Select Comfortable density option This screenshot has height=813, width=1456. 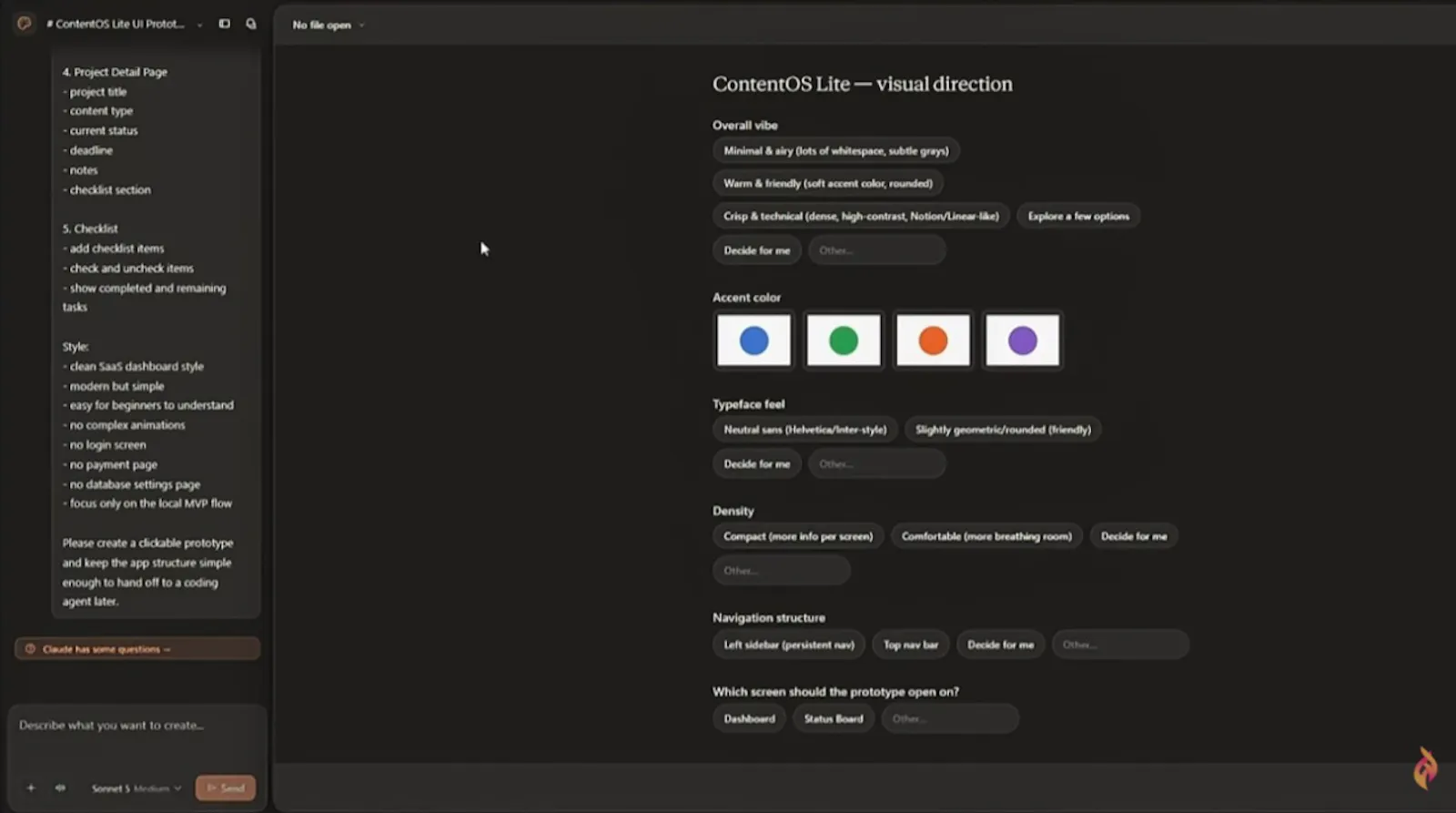(x=986, y=536)
